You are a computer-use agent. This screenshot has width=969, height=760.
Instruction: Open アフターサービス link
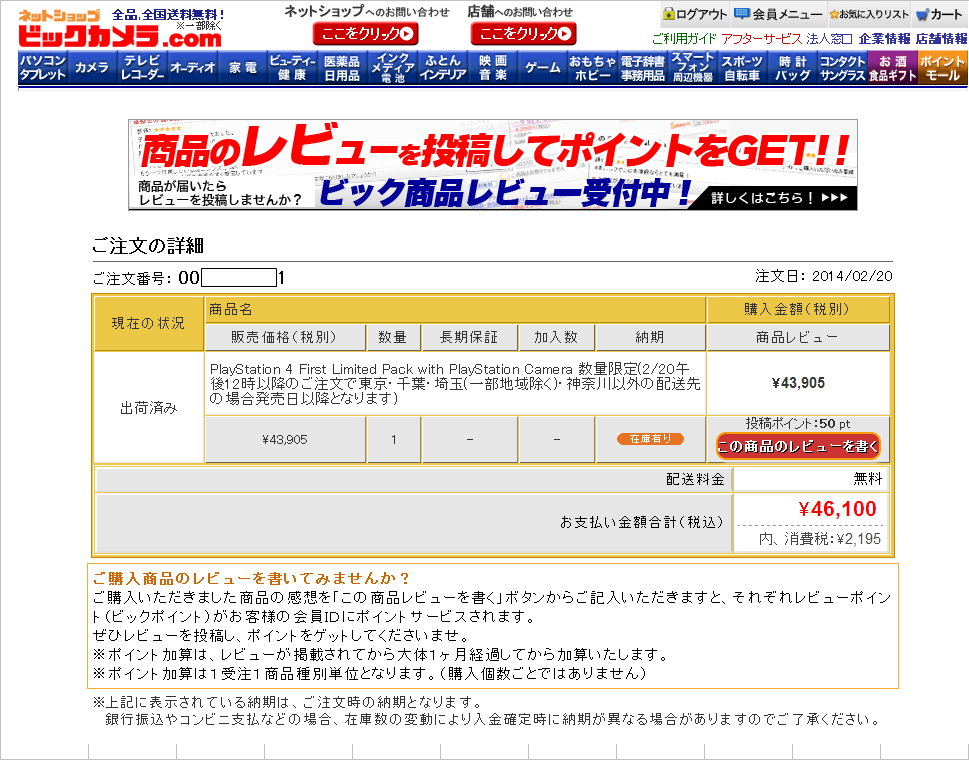761,39
